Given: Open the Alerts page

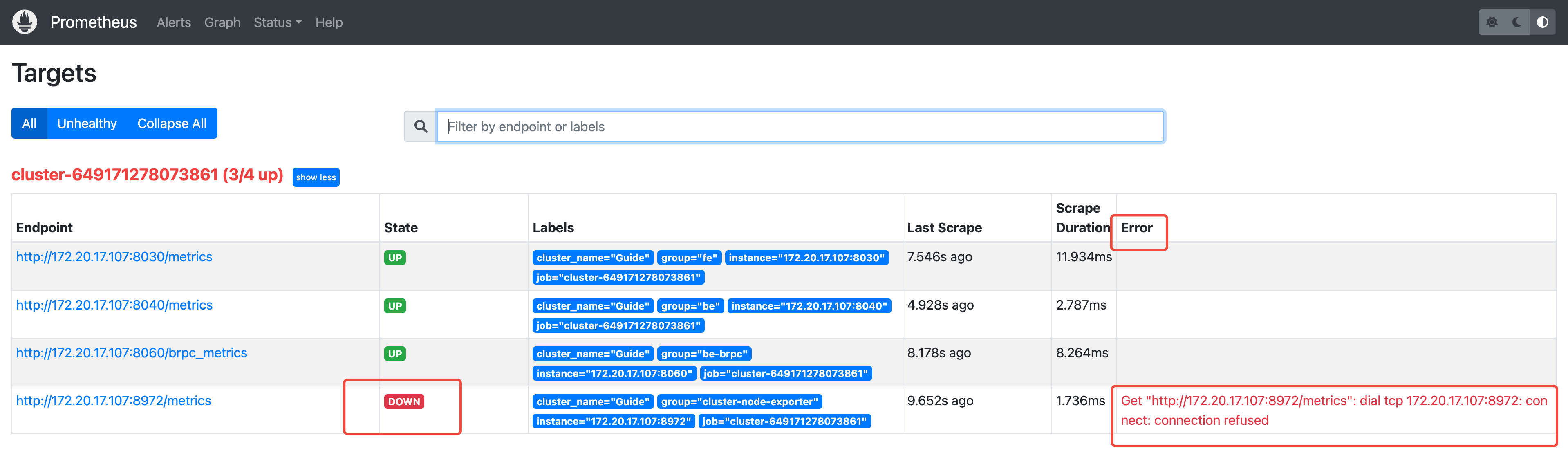Looking at the screenshot, I should (173, 22).
